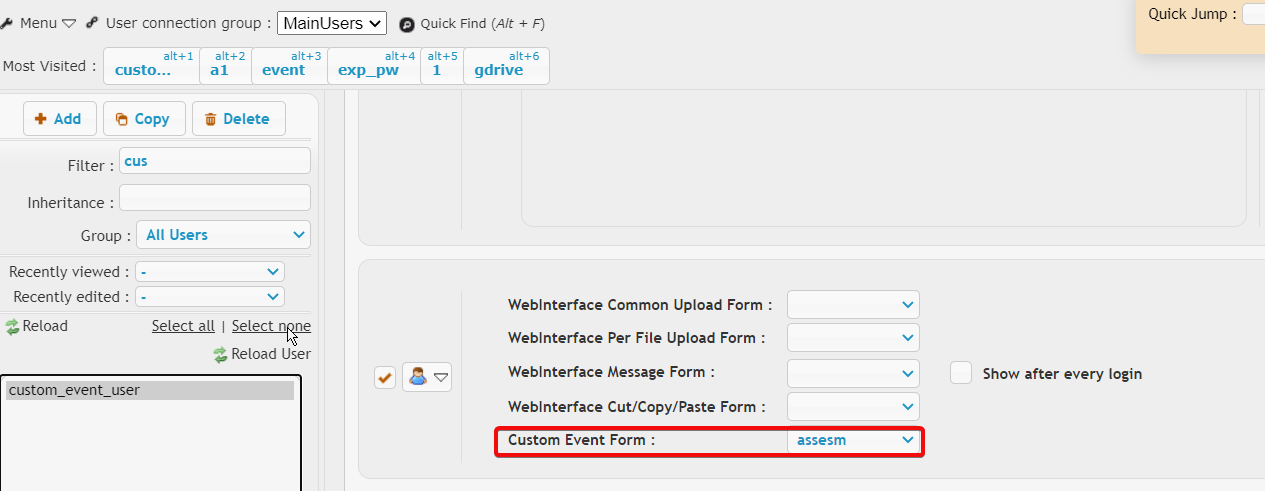1265x491 pixels.
Task: Enable Show after every login
Action: pos(961,373)
